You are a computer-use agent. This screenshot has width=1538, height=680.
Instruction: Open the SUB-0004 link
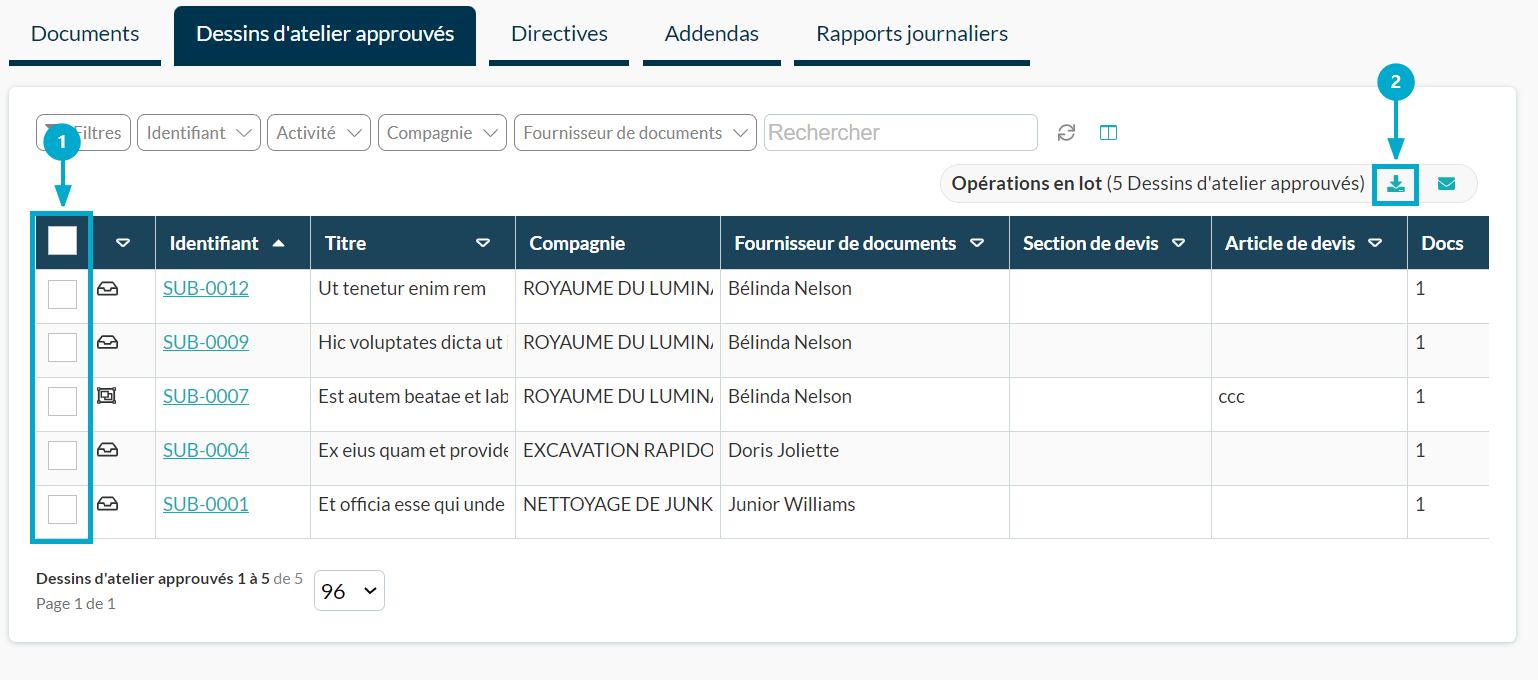click(x=206, y=450)
